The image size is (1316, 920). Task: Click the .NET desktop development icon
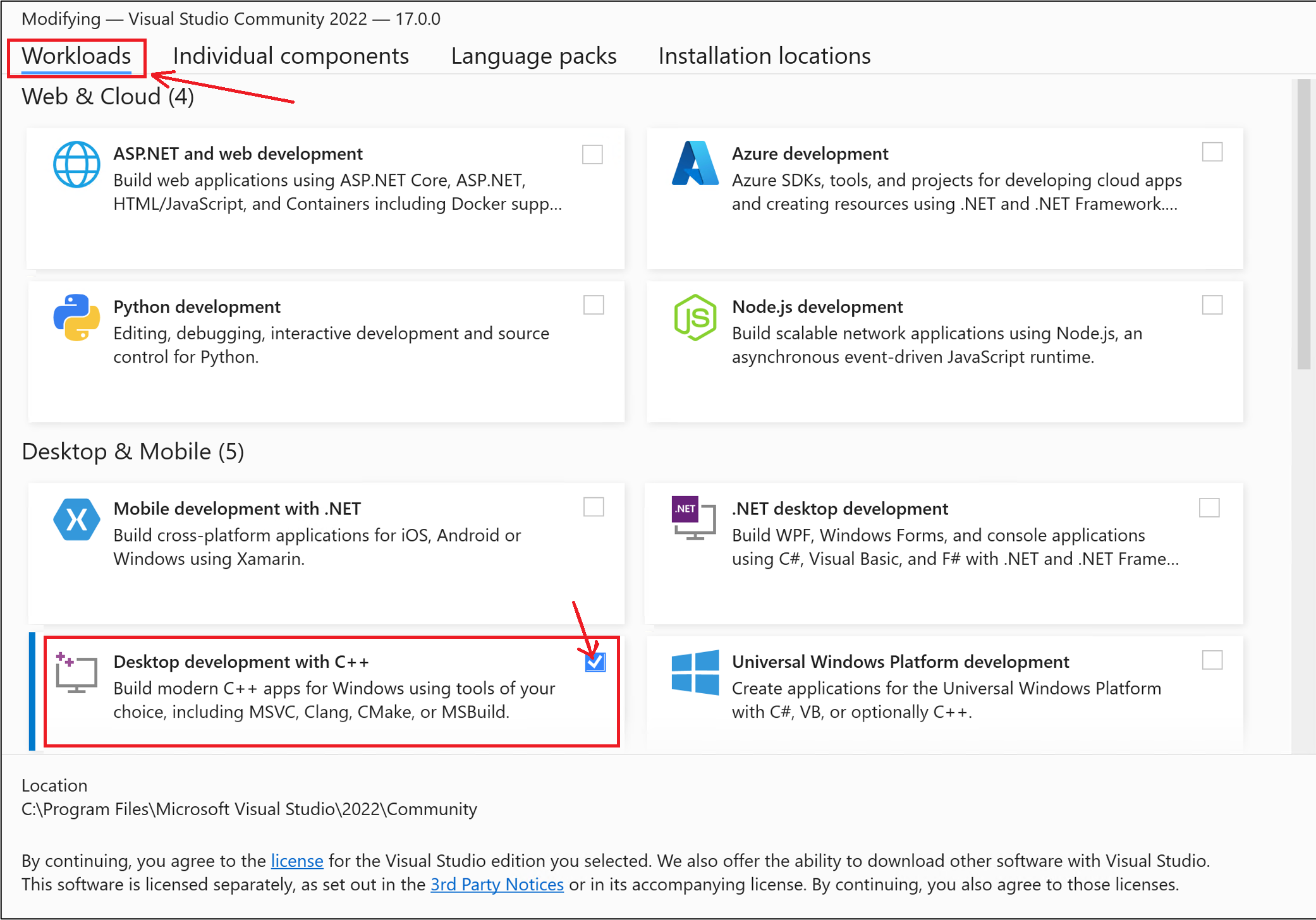693,519
